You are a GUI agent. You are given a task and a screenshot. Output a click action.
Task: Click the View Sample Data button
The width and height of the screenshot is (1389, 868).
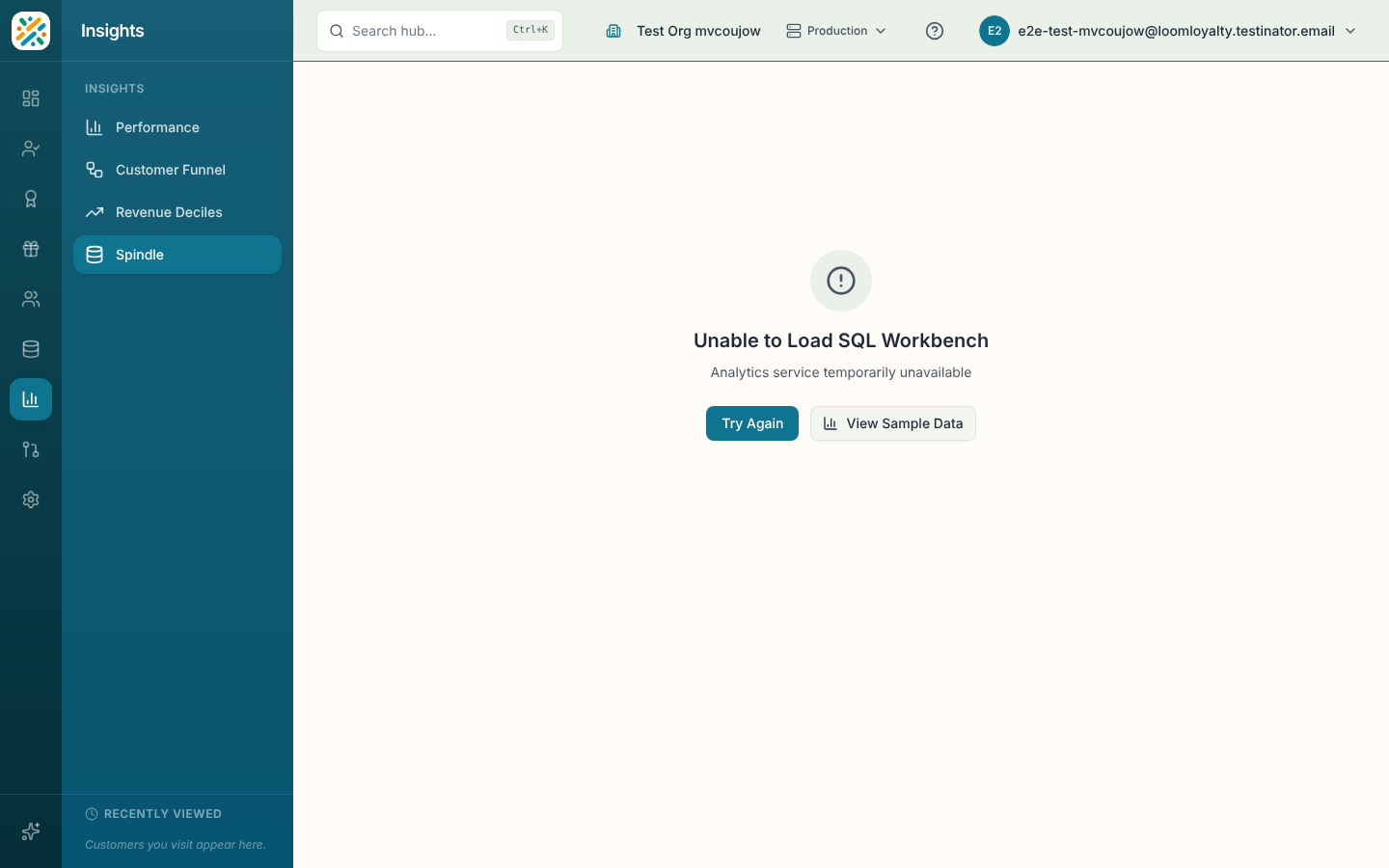pyautogui.click(x=893, y=423)
